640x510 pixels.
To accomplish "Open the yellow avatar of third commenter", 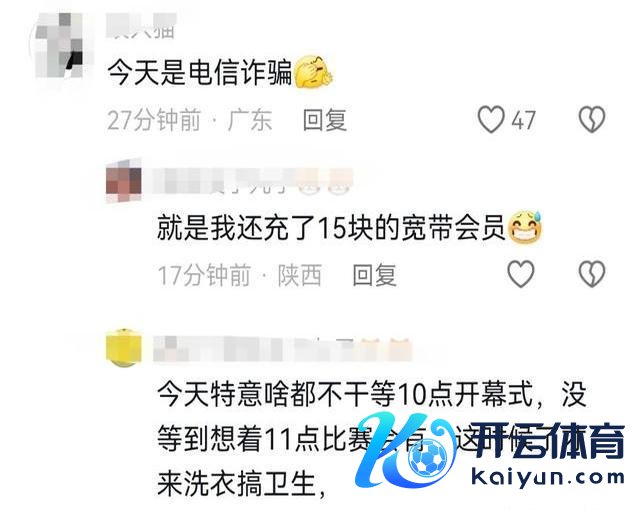I will 124,347.
